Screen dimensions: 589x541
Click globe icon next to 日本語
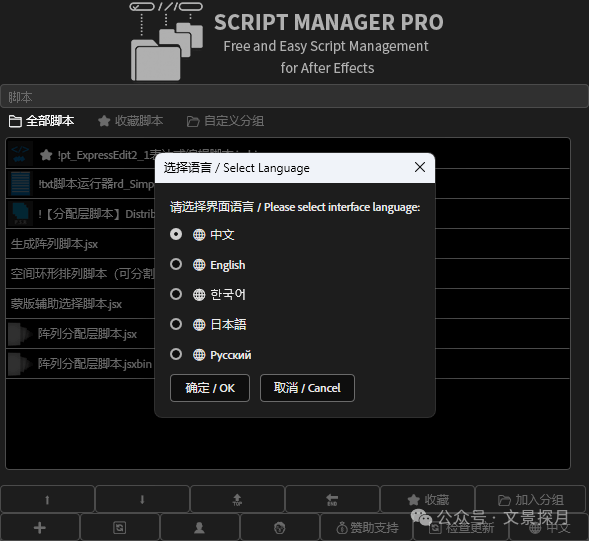tap(199, 325)
